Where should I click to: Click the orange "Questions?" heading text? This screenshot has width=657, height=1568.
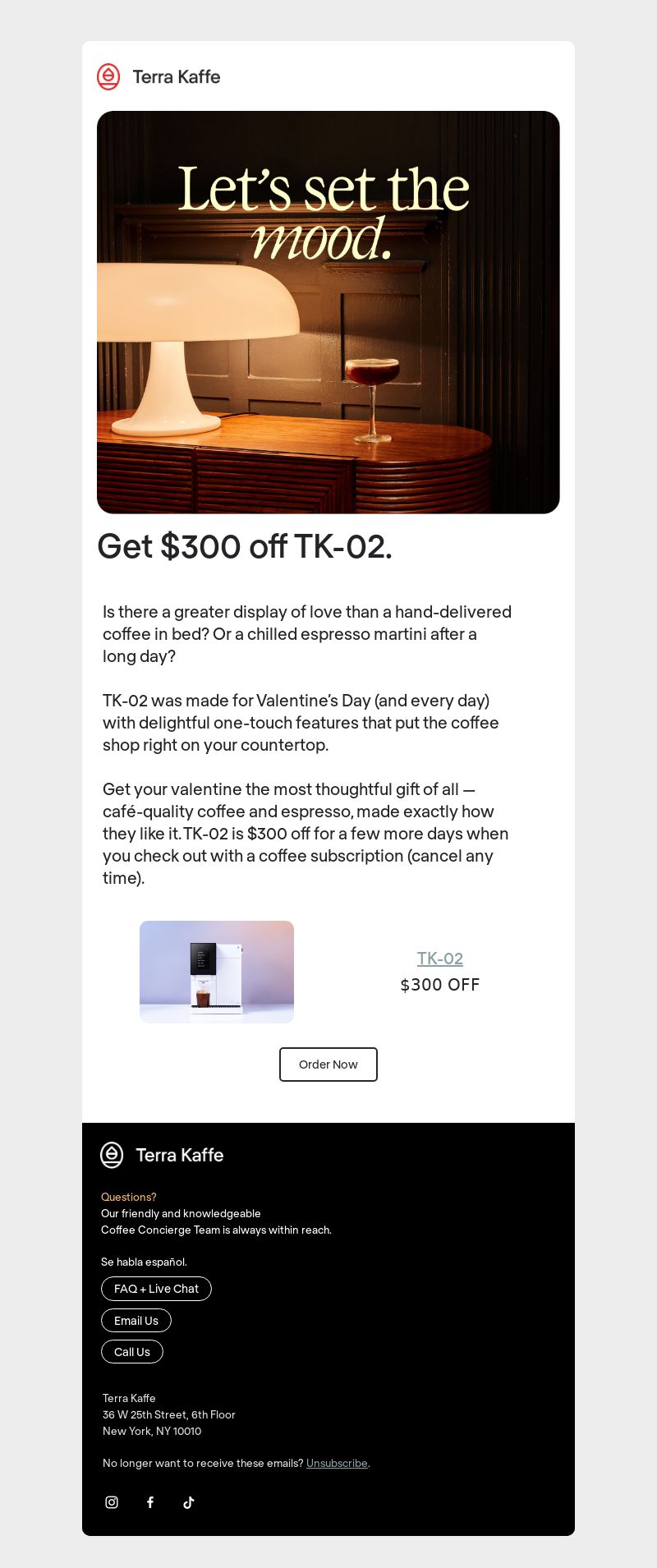tap(129, 1197)
